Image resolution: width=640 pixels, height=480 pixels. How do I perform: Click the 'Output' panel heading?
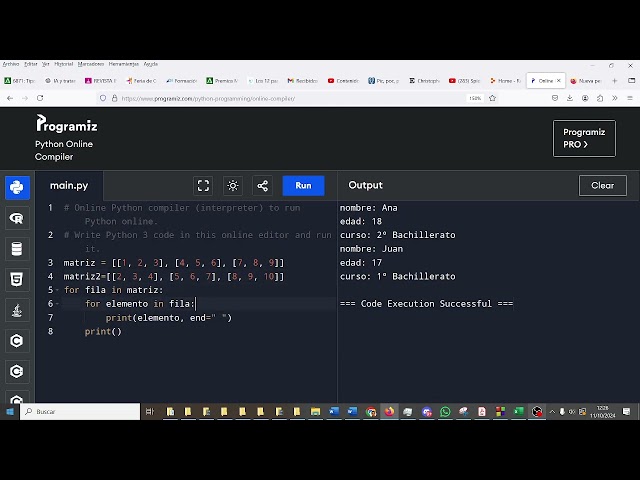click(x=365, y=185)
